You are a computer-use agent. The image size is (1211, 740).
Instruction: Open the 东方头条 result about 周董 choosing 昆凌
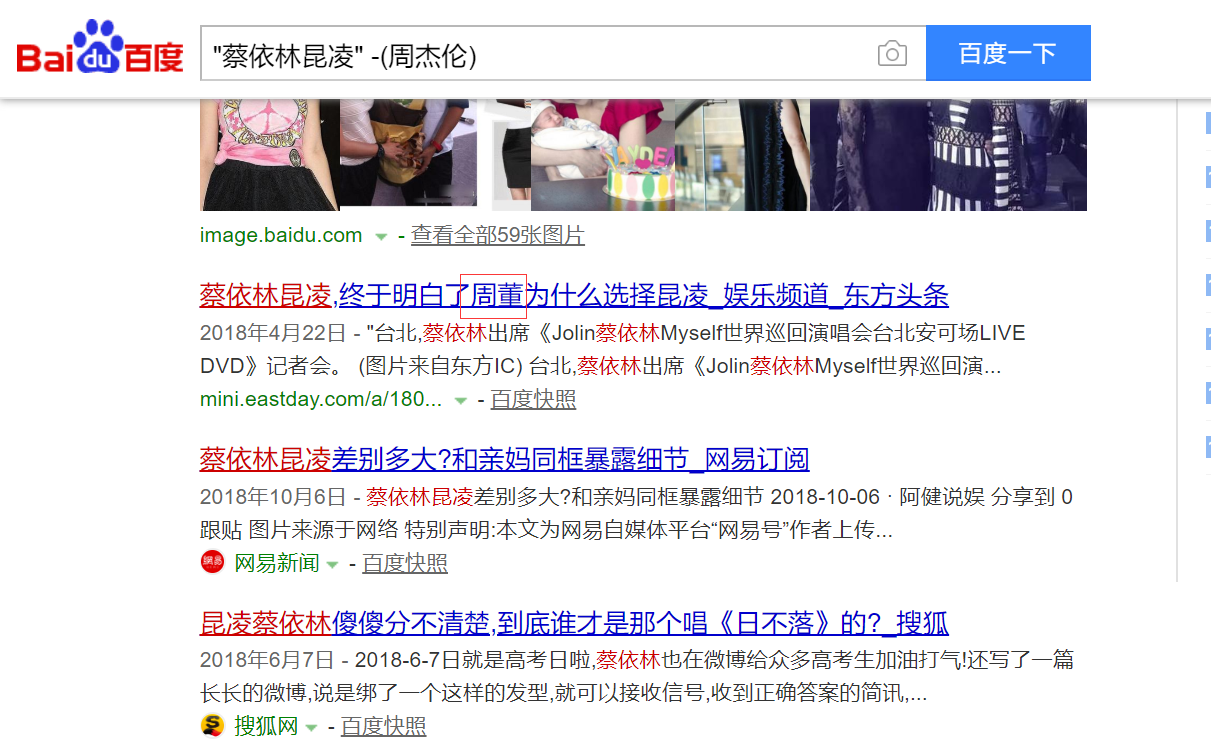point(574,295)
